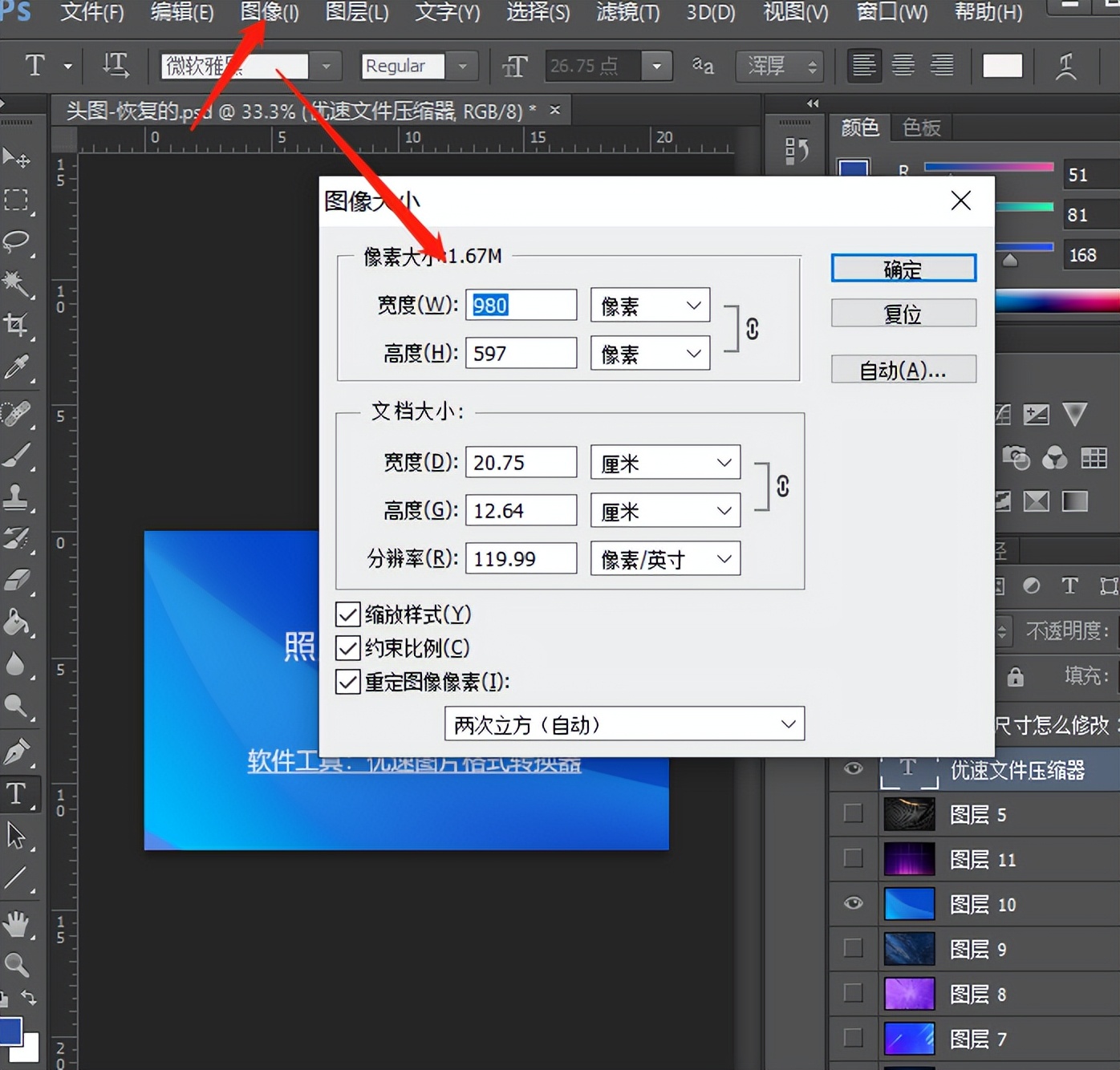Select the Crop tool

[x=16, y=325]
